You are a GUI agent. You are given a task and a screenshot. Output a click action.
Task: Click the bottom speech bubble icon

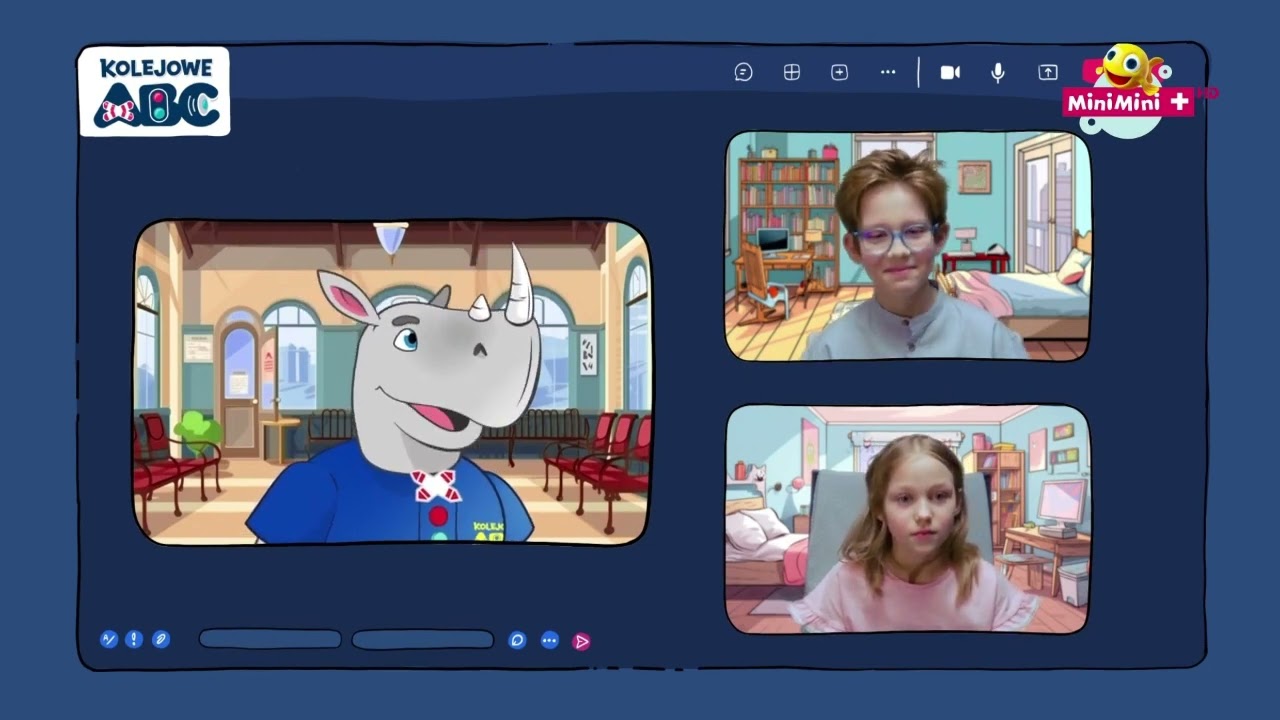point(517,640)
